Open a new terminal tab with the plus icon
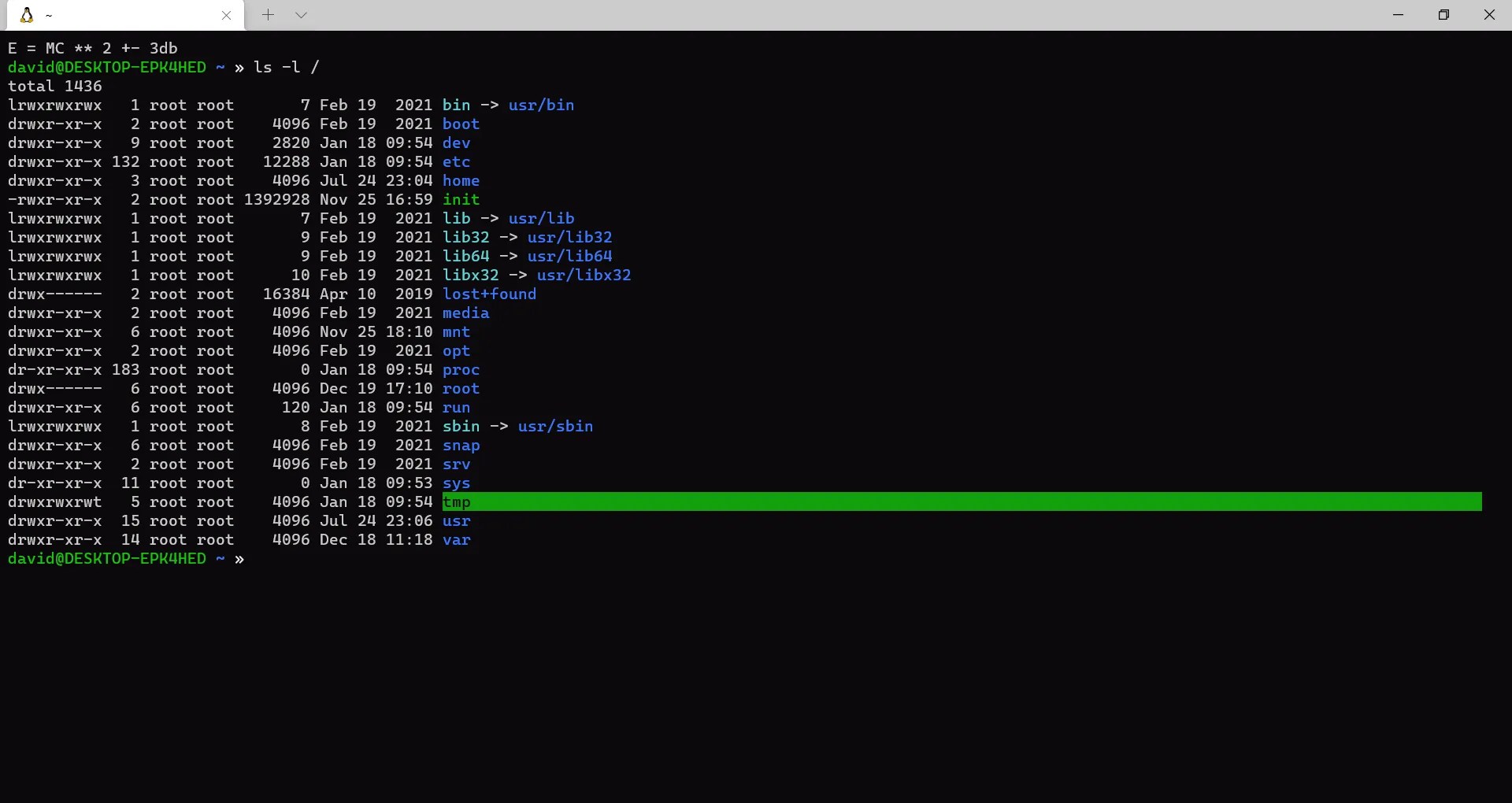Viewport: 1512px width, 803px height. pyautogui.click(x=268, y=15)
